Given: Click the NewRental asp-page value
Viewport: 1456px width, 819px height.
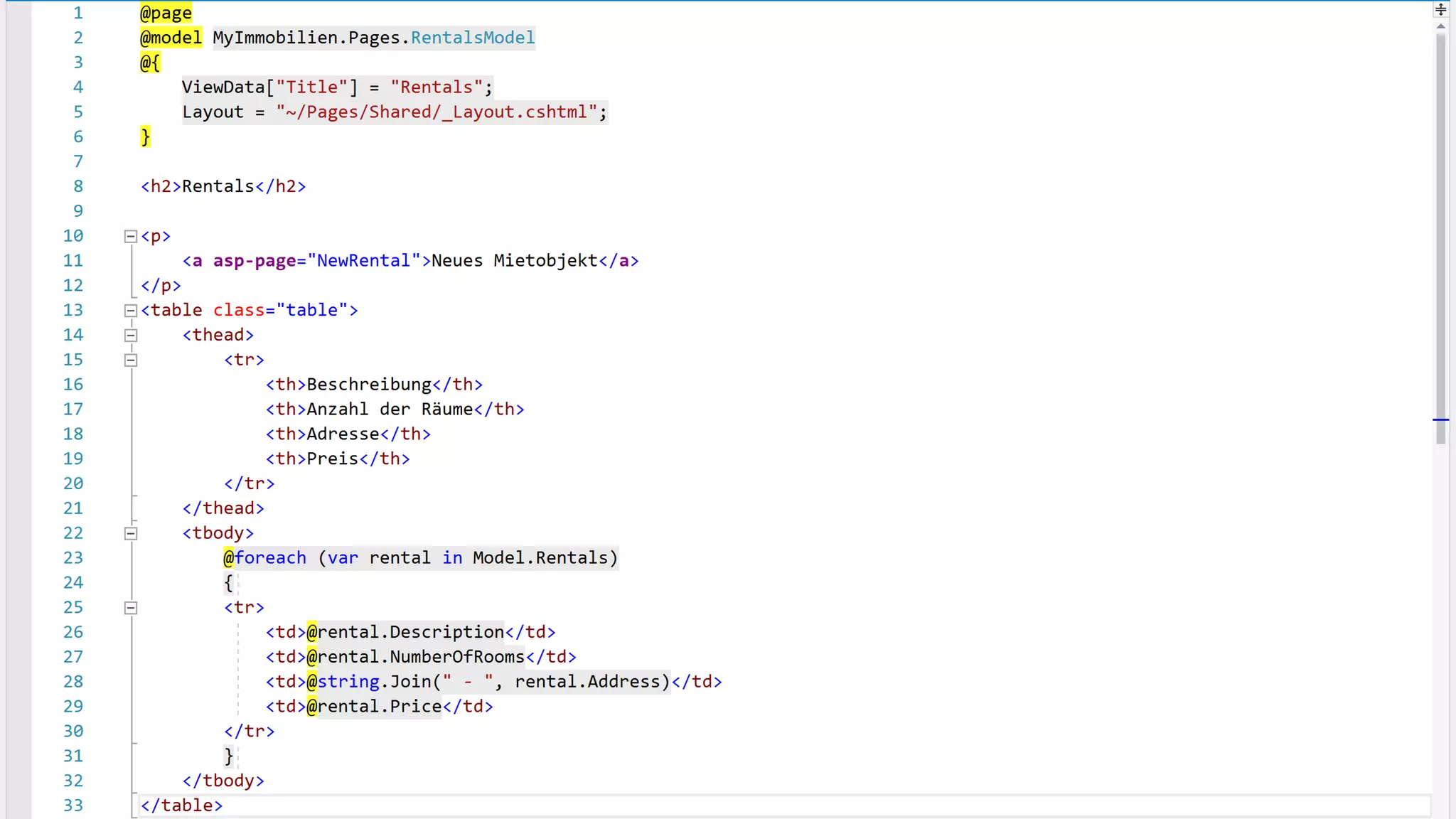Looking at the screenshot, I should point(363,261).
